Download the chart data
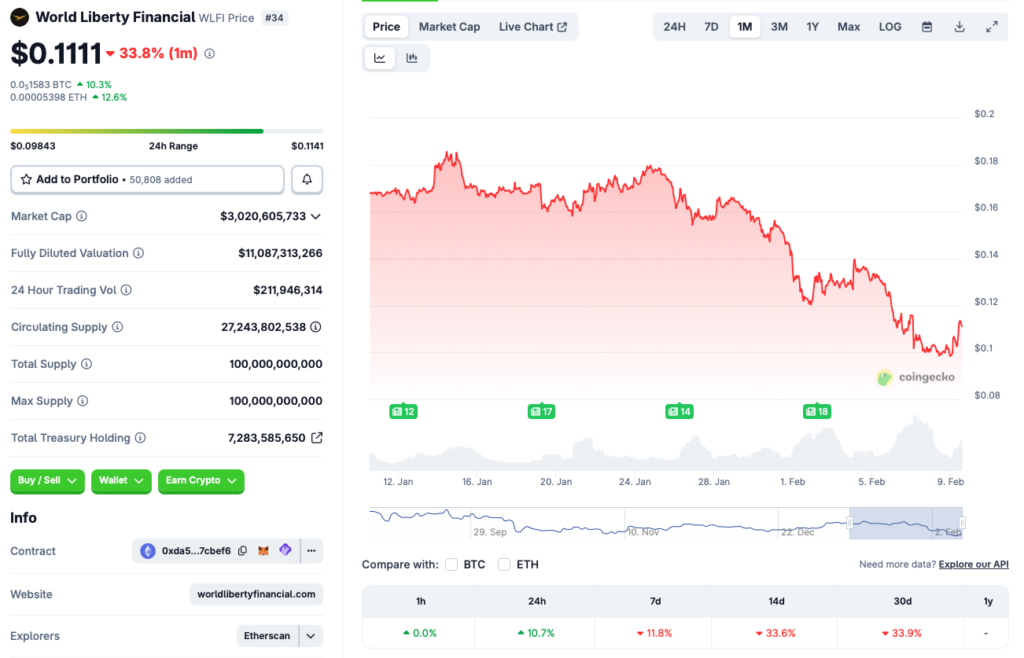This screenshot has width=1024, height=658. (x=960, y=27)
